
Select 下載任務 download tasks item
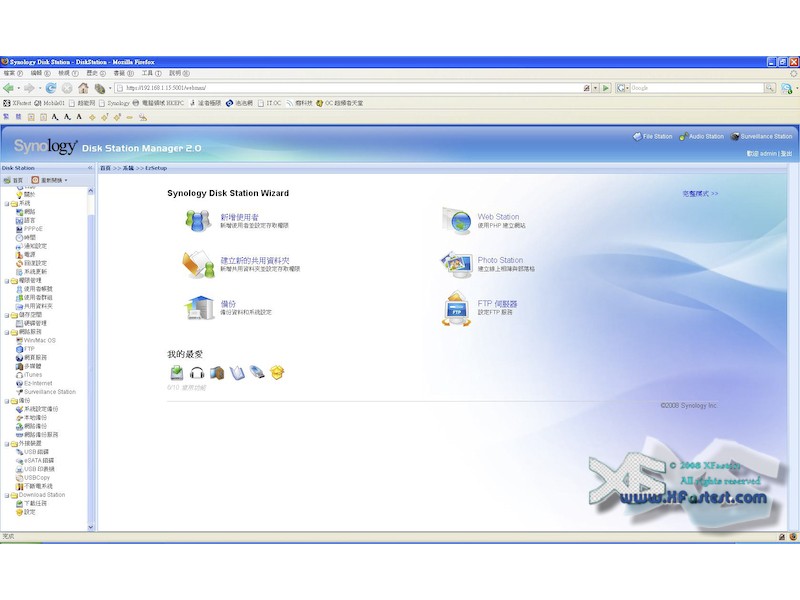tap(32, 504)
